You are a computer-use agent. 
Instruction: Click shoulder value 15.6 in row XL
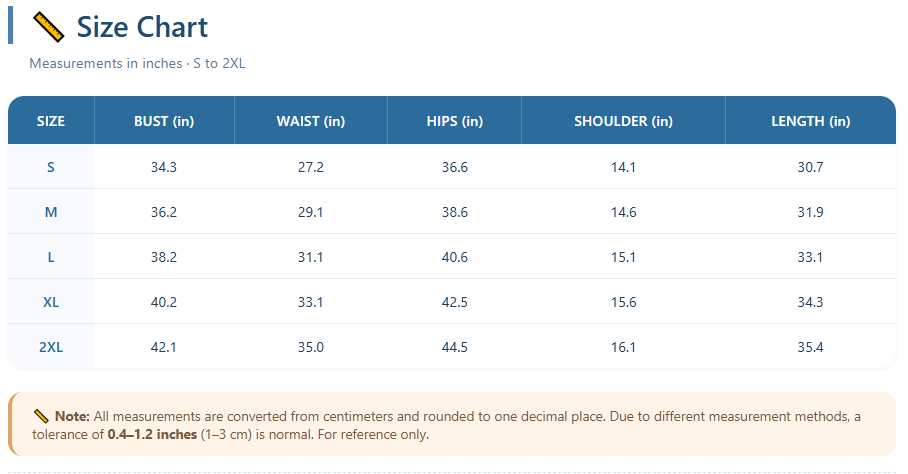[623, 302]
